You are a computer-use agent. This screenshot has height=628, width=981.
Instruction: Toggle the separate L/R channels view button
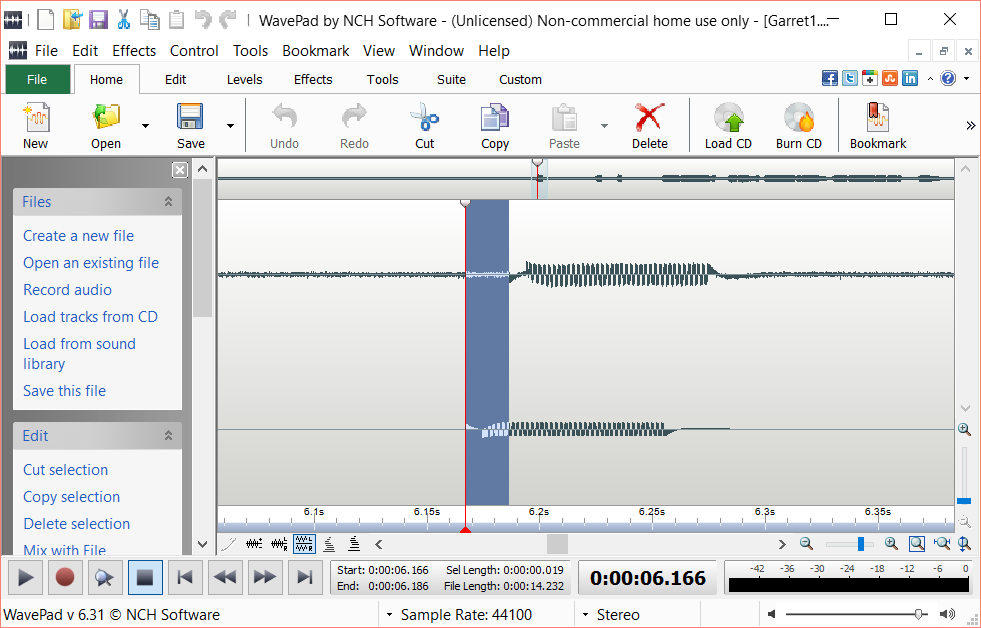pyautogui.click(x=304, y=544)
